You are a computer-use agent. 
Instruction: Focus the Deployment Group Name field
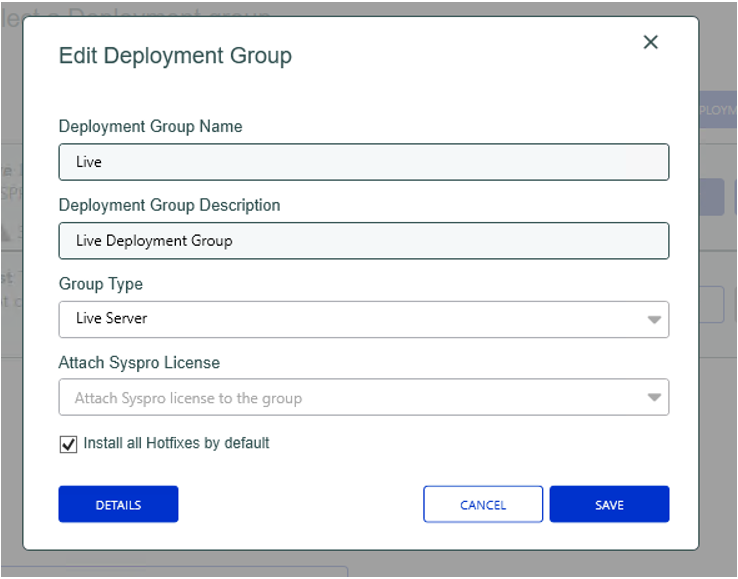point(364,162)
